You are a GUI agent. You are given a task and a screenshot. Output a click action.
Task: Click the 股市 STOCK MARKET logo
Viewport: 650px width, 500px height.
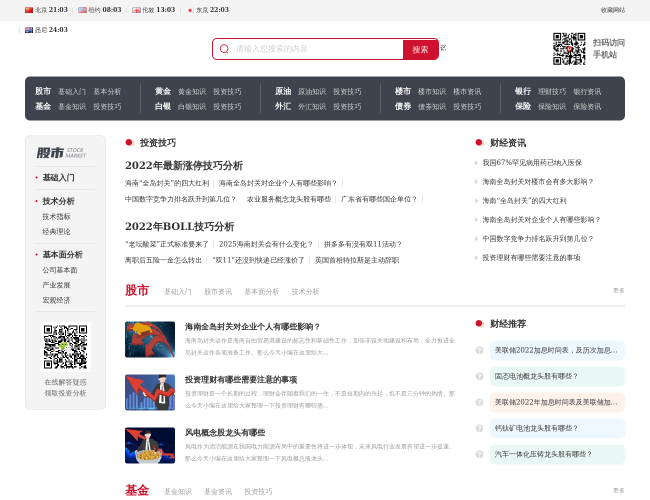click(61, 153)
